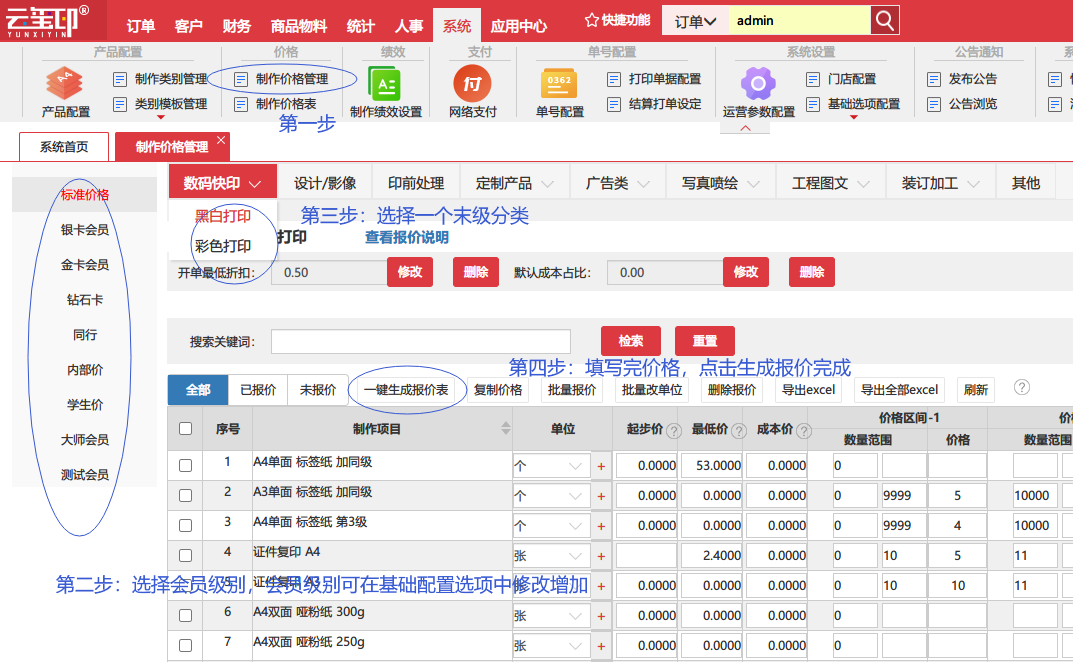Open the 查看报价说明 link
1073x662 pixels.
406,238
